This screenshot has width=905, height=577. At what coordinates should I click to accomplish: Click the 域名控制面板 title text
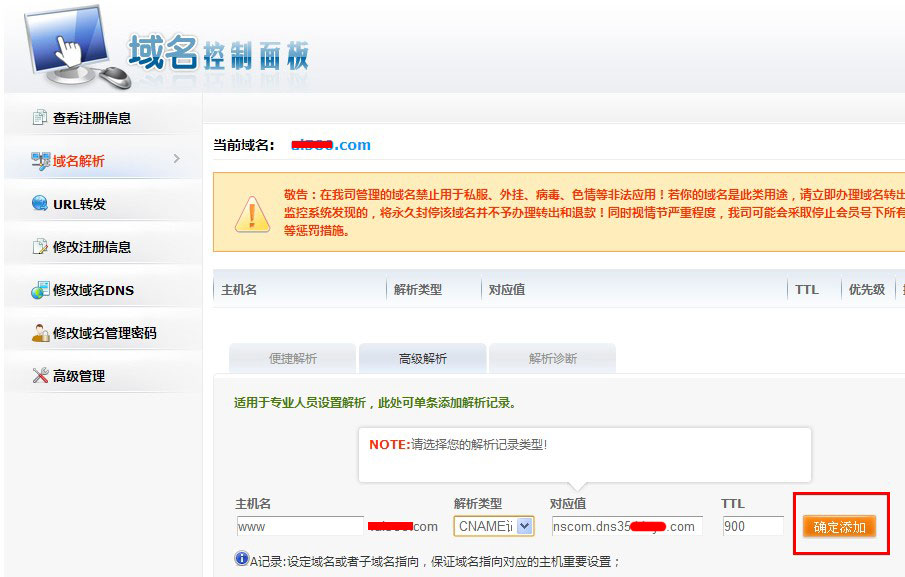coord(218,54)
